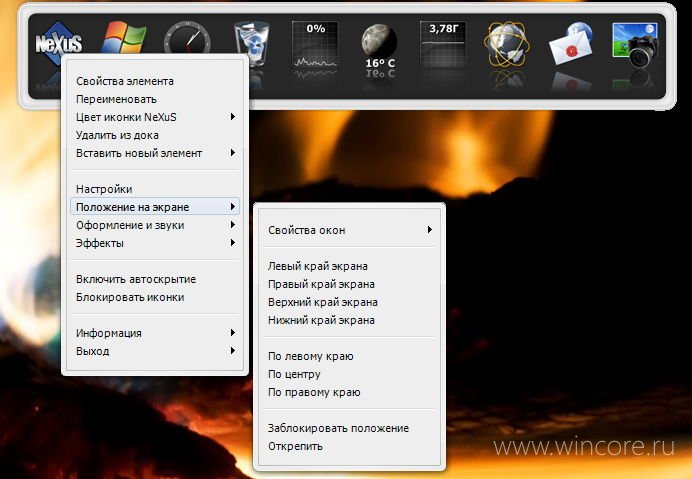Expand Свойства окон submenu
This screenshot has width=692, height=479.
(x=350, y=230)
